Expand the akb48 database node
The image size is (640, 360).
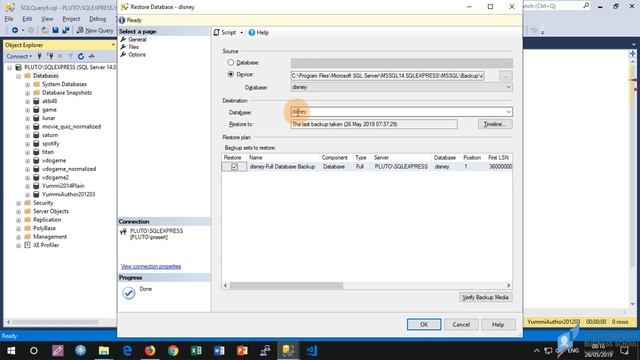[x=27, y=101]
